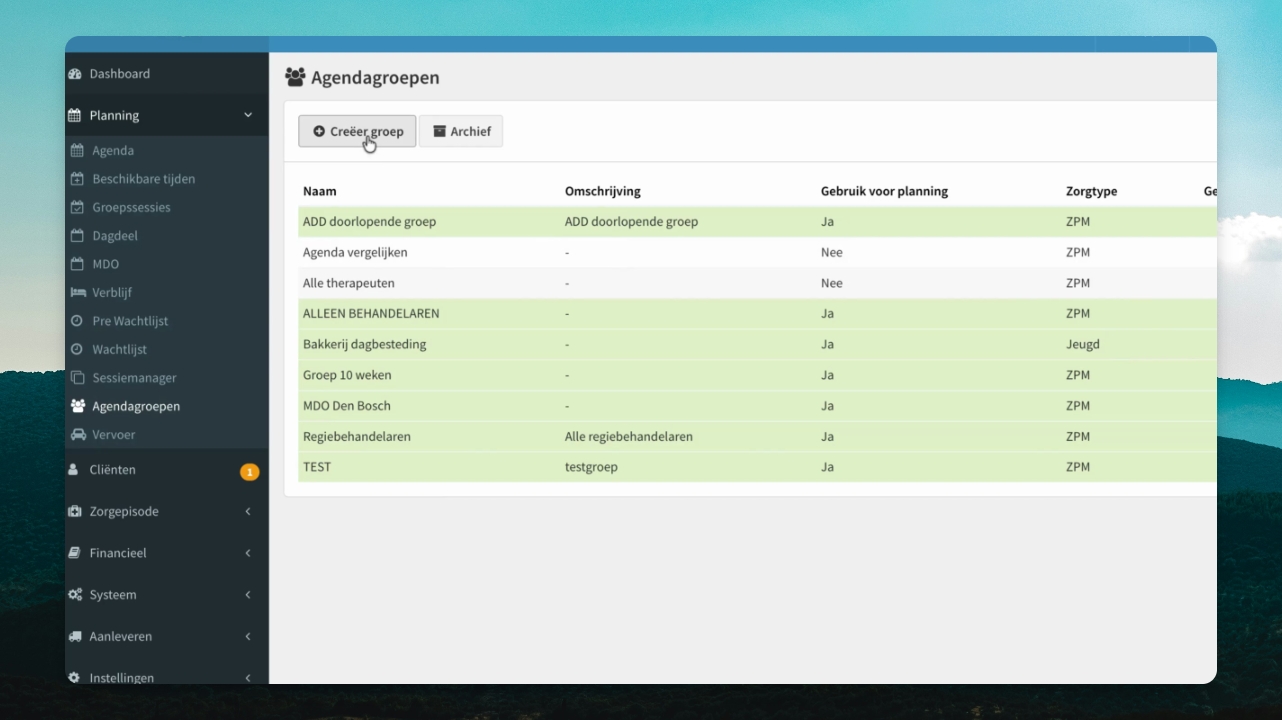Click the testgroep description cell
Image resolution: width=1282 pixels, height=720 pixels.
coord(591,467)
